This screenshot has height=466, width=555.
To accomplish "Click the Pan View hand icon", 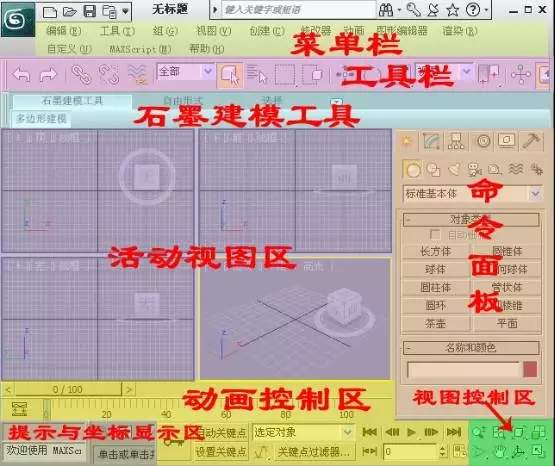I will [x=499, y=452].
